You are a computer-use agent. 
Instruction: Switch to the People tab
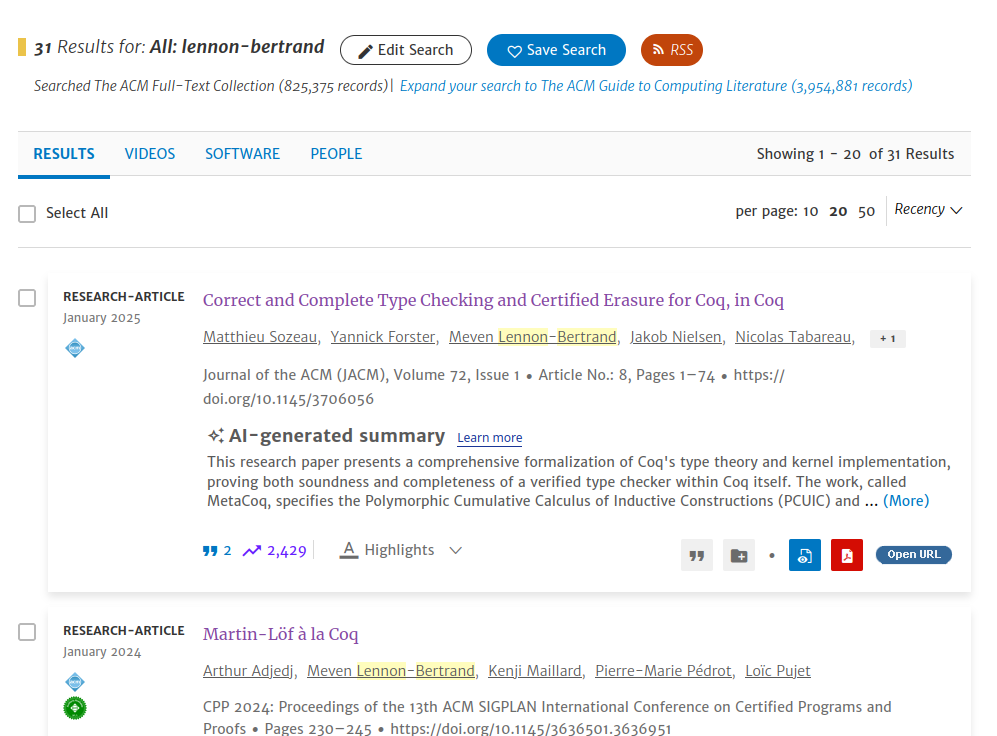336,154
